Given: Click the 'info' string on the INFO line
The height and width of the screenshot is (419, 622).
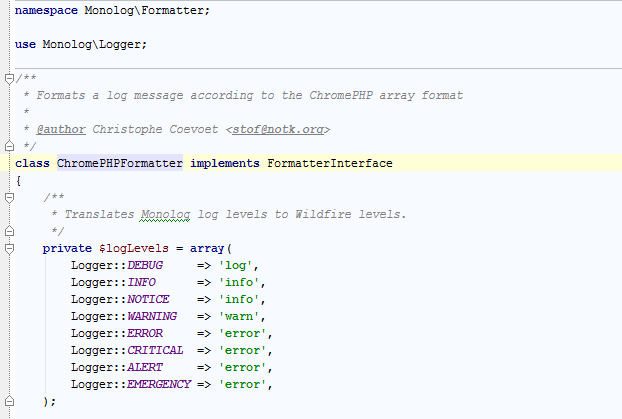Looking at the screenshot, I should point(239,282).
